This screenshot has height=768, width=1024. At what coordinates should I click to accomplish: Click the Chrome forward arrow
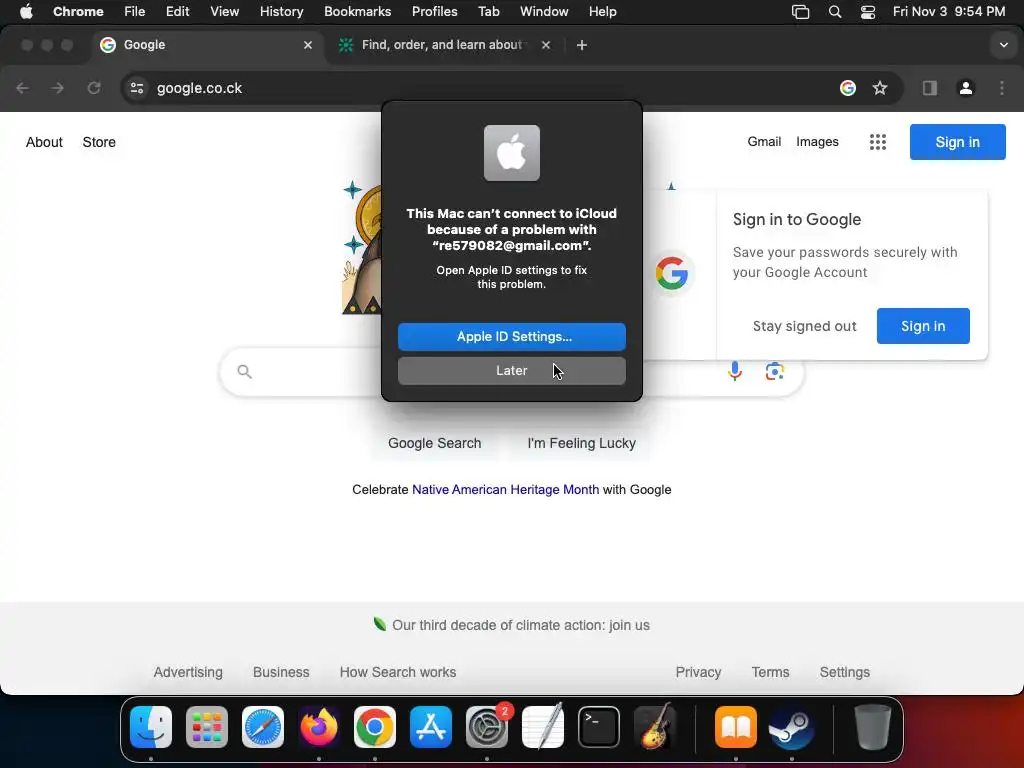click(x=58, y=88)
